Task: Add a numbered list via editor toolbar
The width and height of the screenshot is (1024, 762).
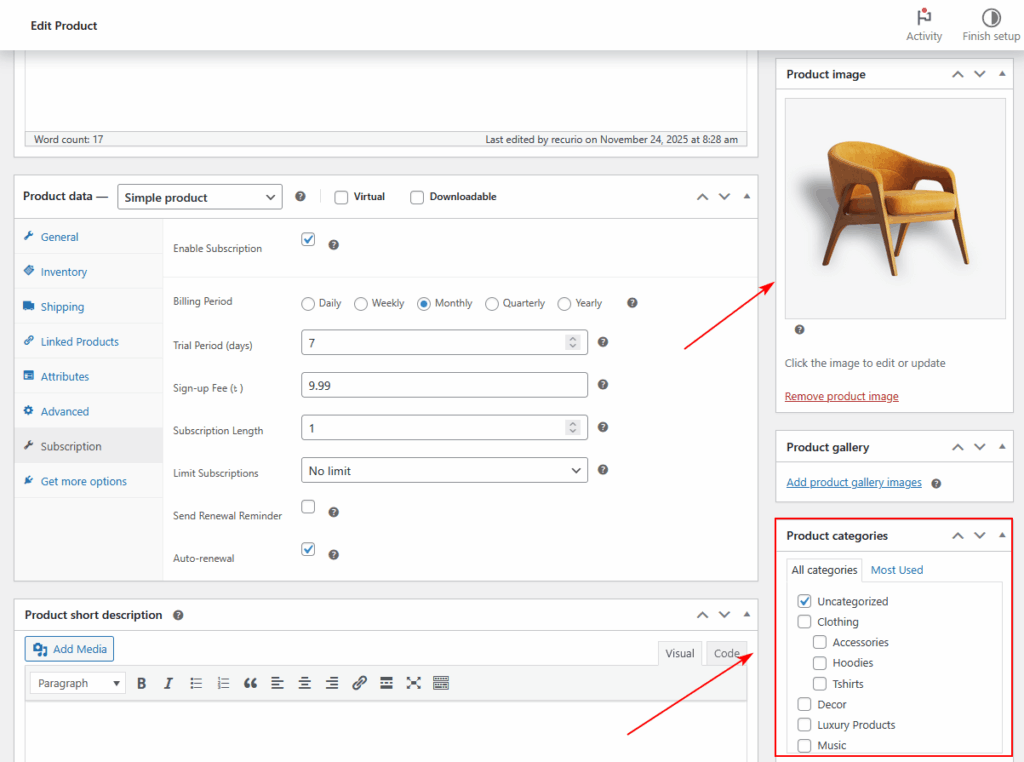Action: (x=223, y=683)
